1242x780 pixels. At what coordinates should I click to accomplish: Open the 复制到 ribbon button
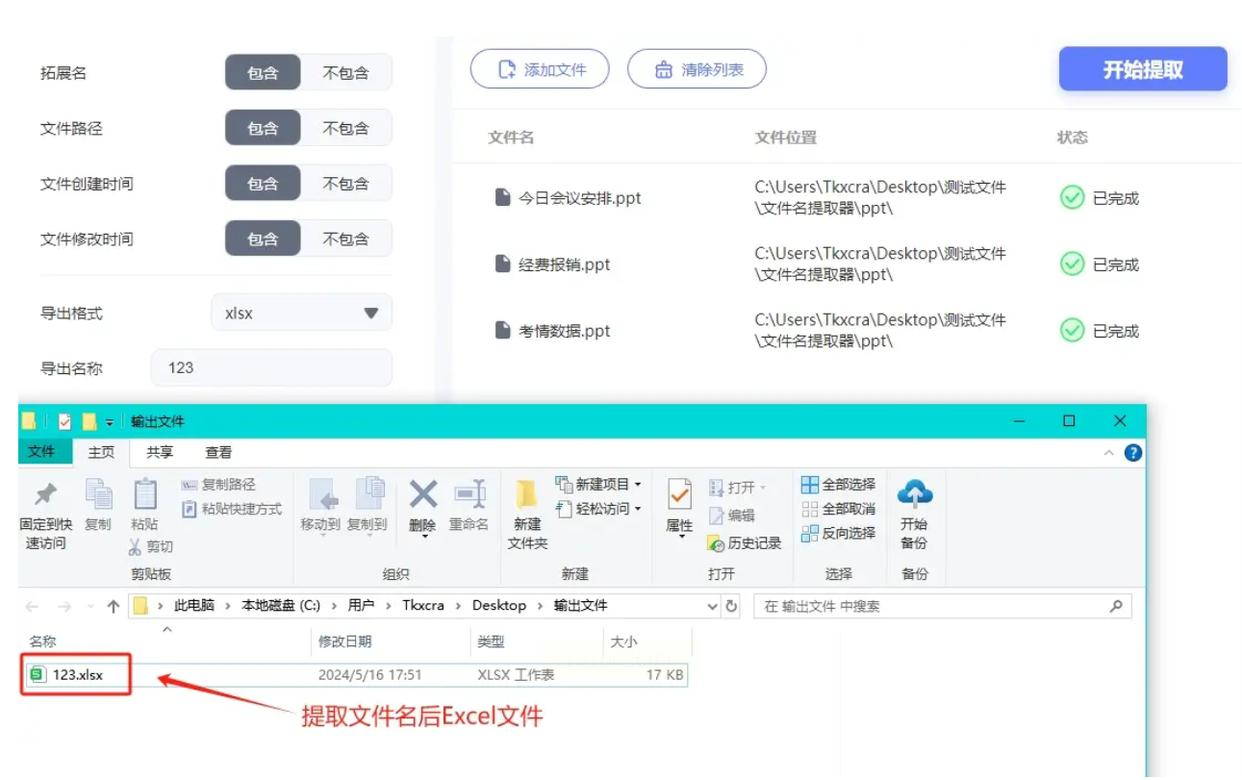tap(367, 505)
